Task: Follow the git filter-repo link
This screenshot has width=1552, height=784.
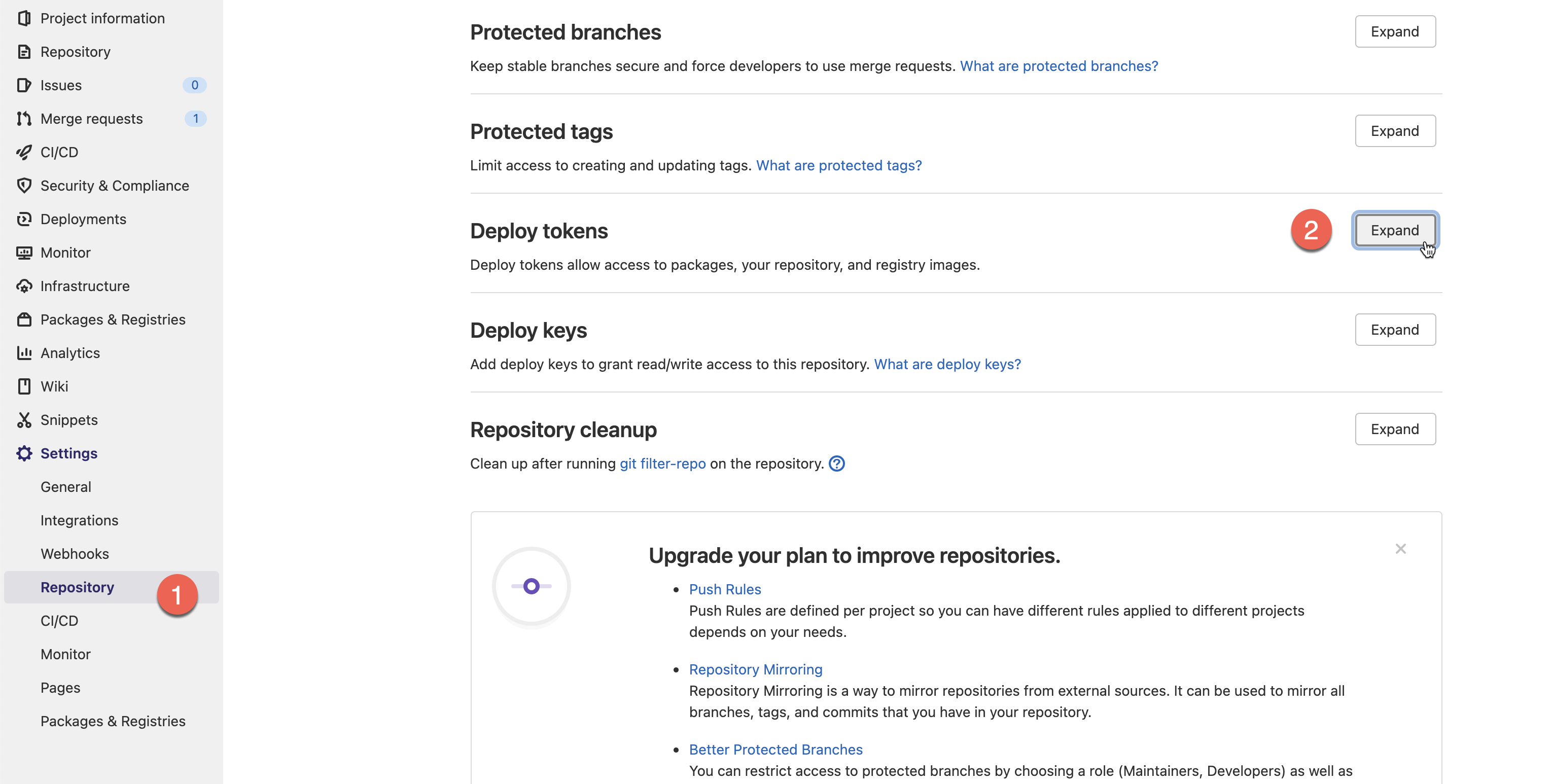Action: [663, 464]
